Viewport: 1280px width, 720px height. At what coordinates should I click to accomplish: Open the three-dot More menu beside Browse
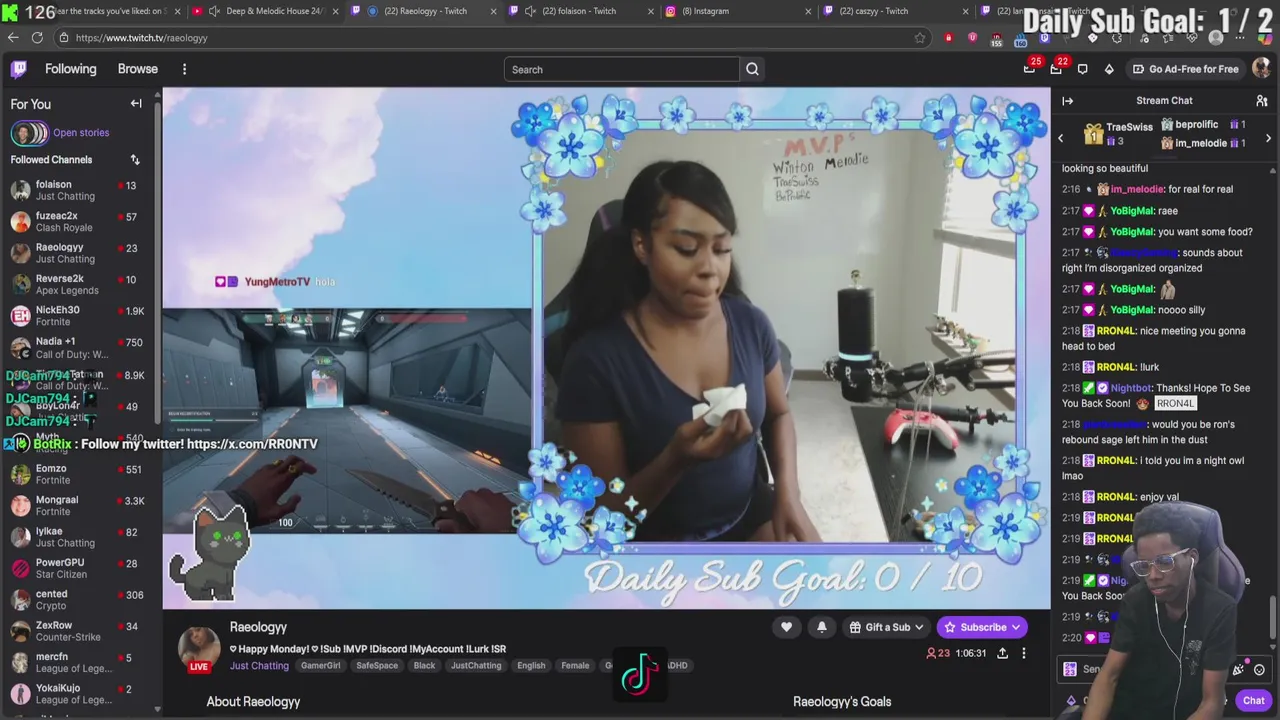pos(184,69)
